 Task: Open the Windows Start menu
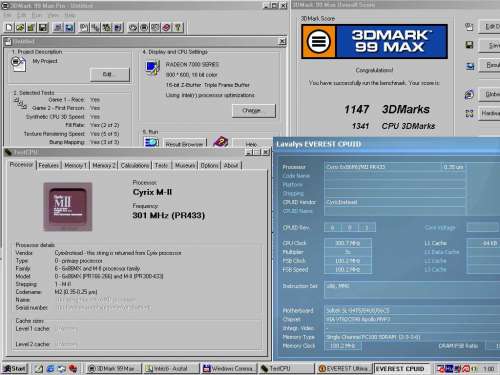click(15, 368)
